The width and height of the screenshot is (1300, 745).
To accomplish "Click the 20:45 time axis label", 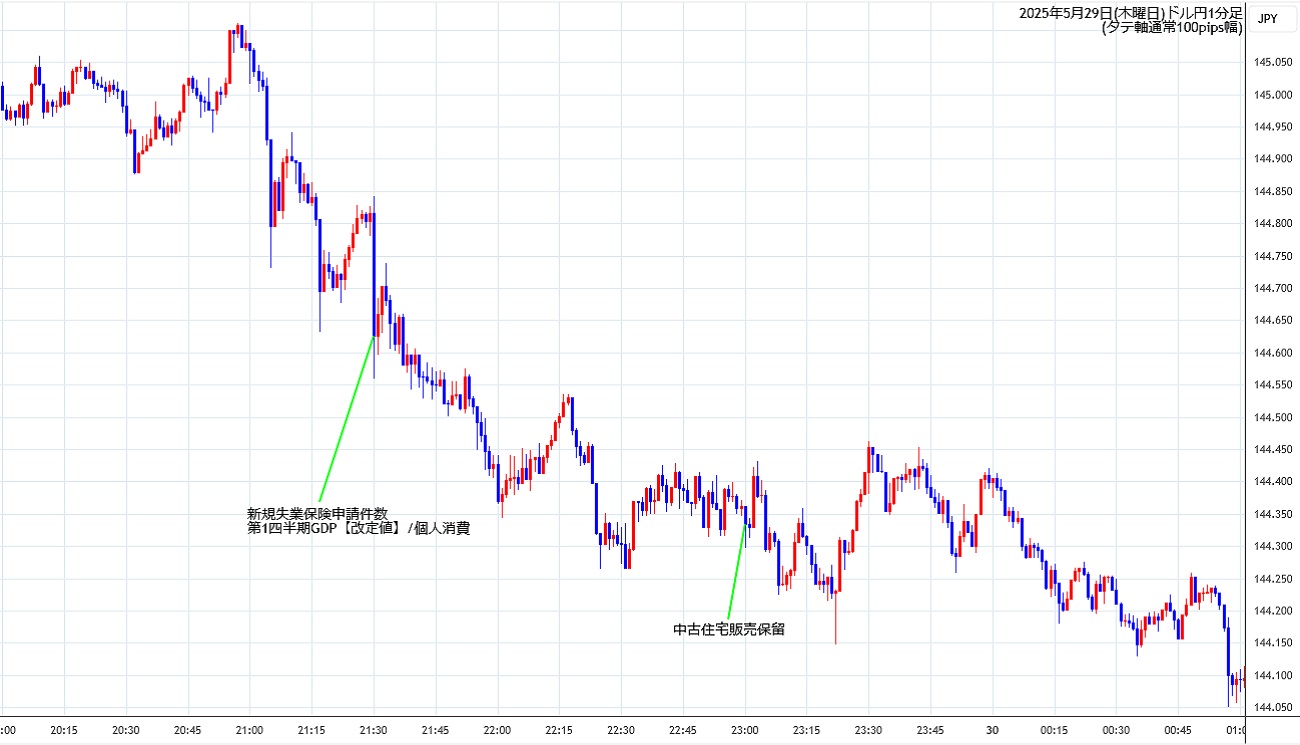I will (x=188, y=730).
